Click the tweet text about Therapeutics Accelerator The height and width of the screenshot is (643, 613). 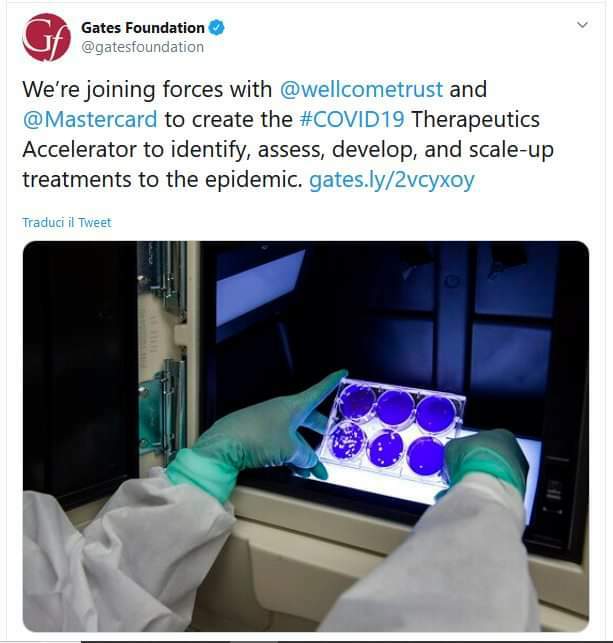(288, 135)
